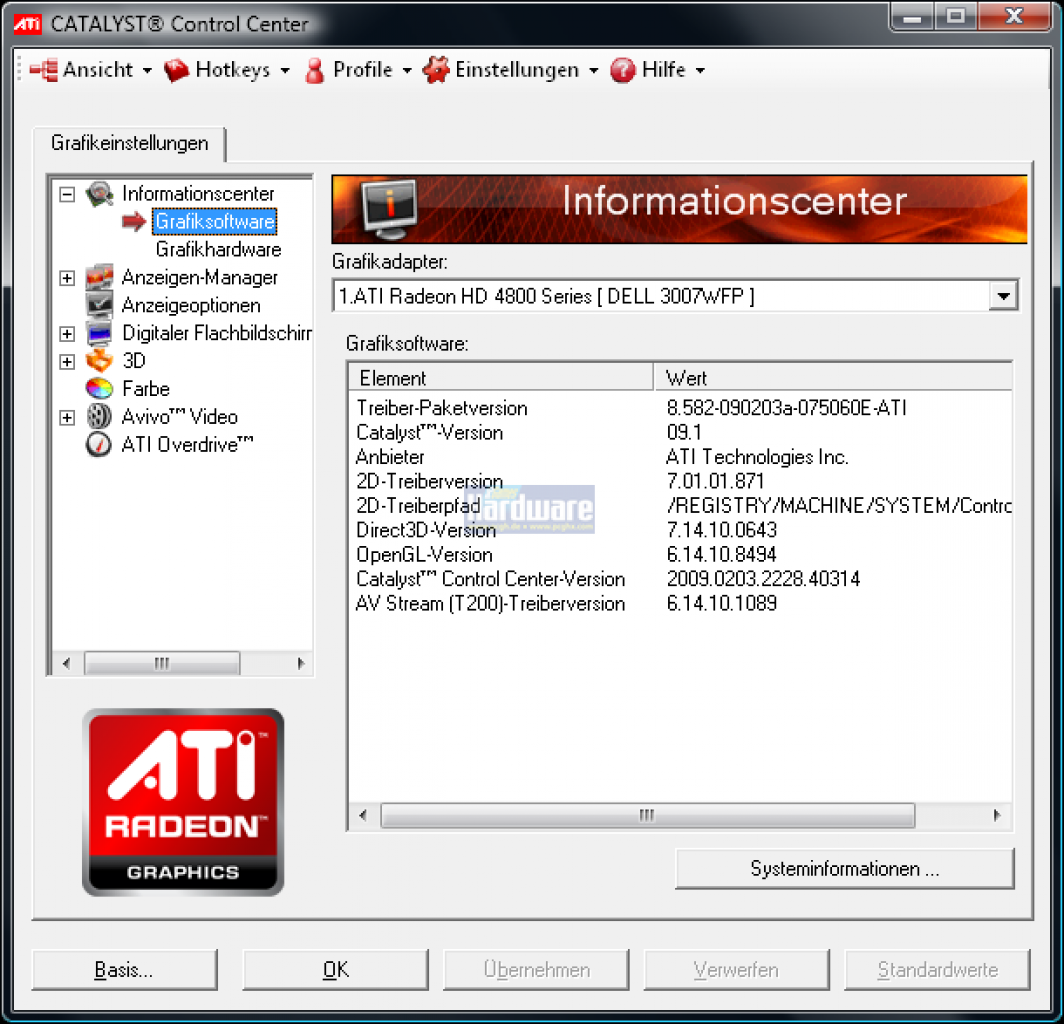Open the Hotkeys menu
The height and width of the screenshot is (1024, 1064).
pyautogui.click(x=227, y=70)
